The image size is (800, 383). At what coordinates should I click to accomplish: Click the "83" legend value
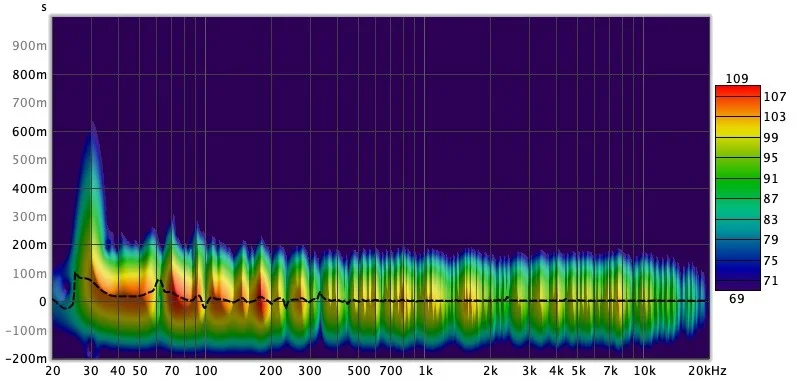coord(771,220)
